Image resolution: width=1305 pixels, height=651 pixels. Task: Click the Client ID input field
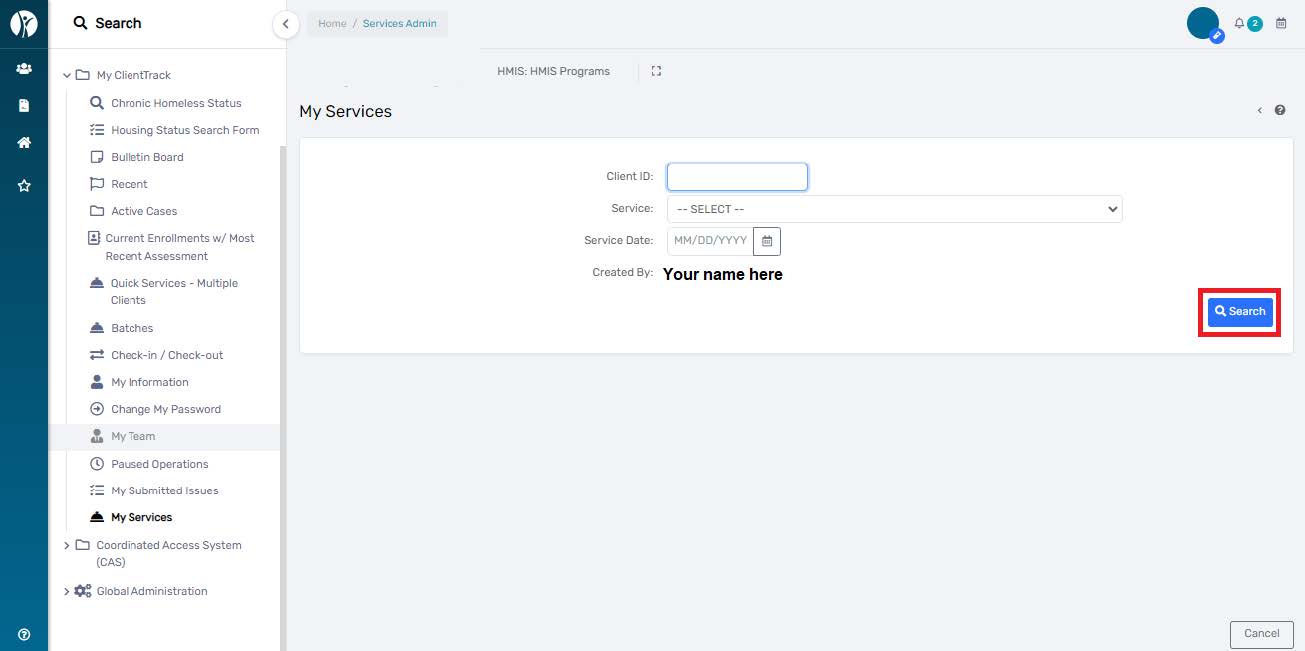[x=737, y=177]
